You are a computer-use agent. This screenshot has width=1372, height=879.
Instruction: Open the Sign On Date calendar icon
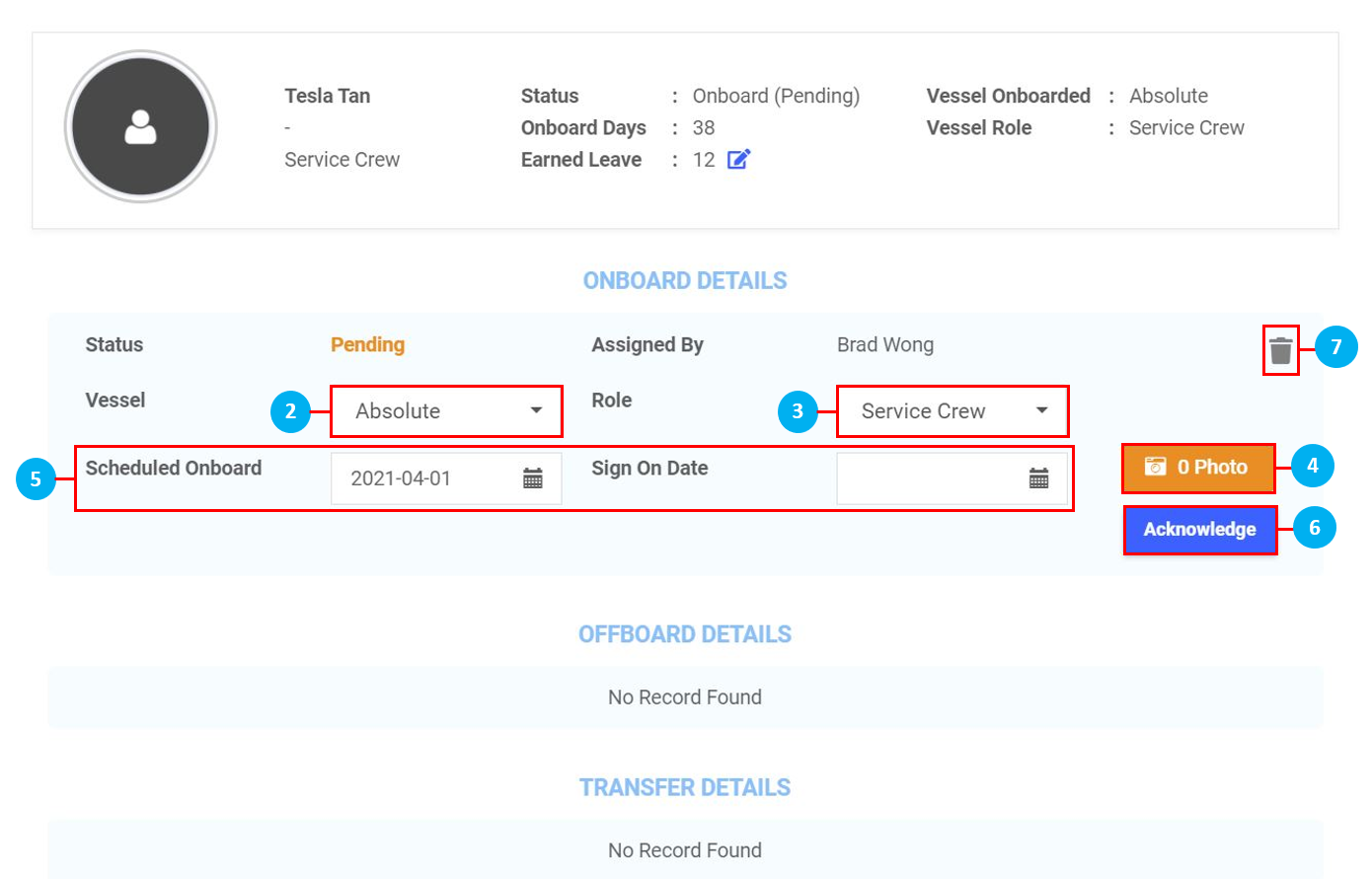point(1038,478)
